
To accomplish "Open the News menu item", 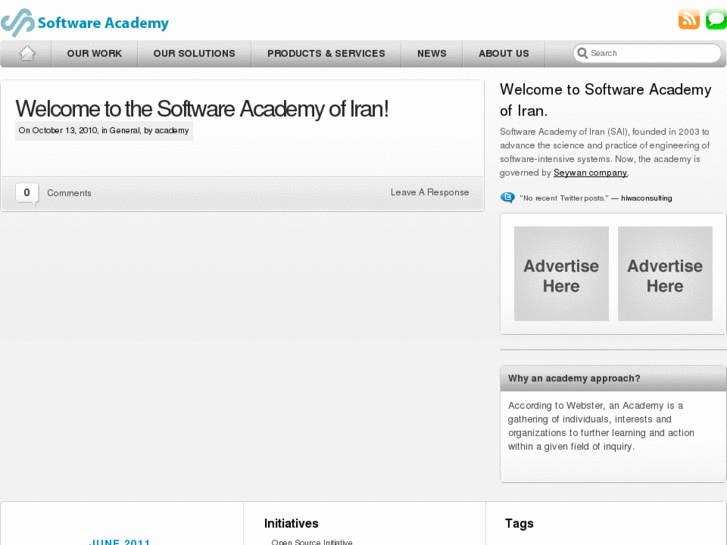I will click(432, 53).
